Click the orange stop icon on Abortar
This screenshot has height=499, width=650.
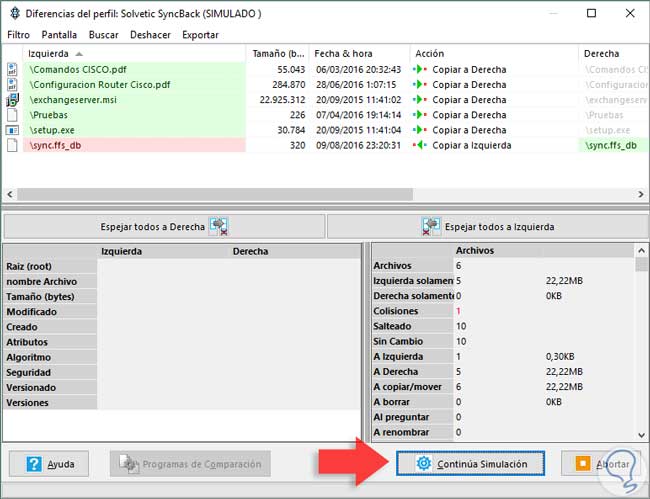click(582, 463)
